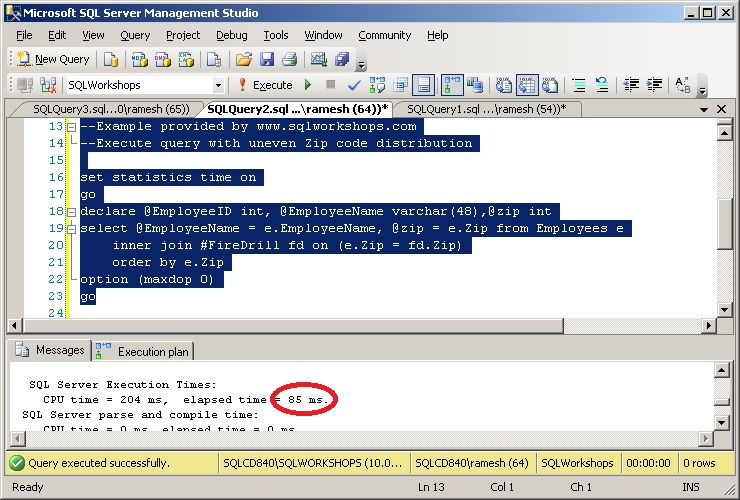The image size is (740, 500).
Task: Collapse the comment block at line 13
Action: 71,127
